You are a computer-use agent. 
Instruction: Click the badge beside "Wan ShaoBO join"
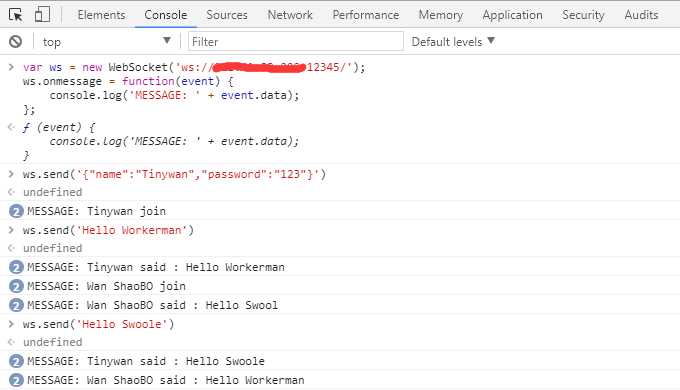[x=16, y=286]
